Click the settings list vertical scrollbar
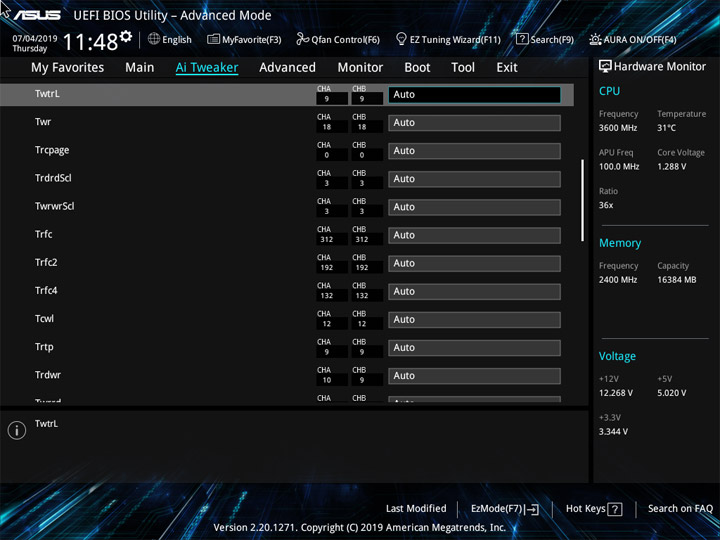The image size is (720, 540). click(582, 200)
